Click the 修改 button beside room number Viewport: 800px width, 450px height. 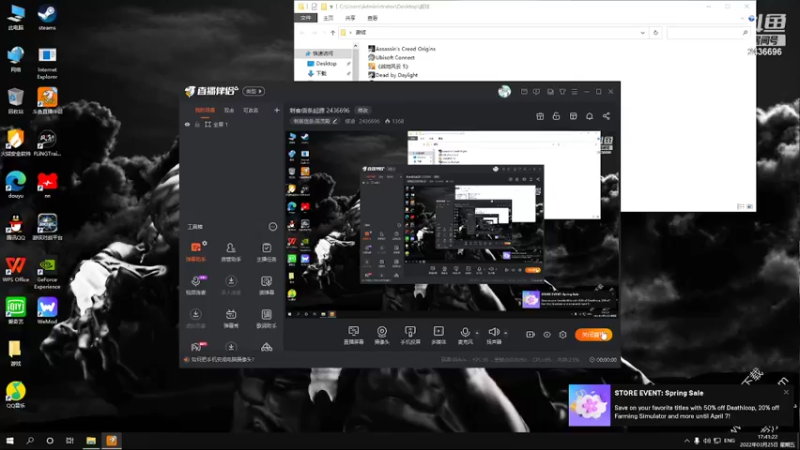363,110
